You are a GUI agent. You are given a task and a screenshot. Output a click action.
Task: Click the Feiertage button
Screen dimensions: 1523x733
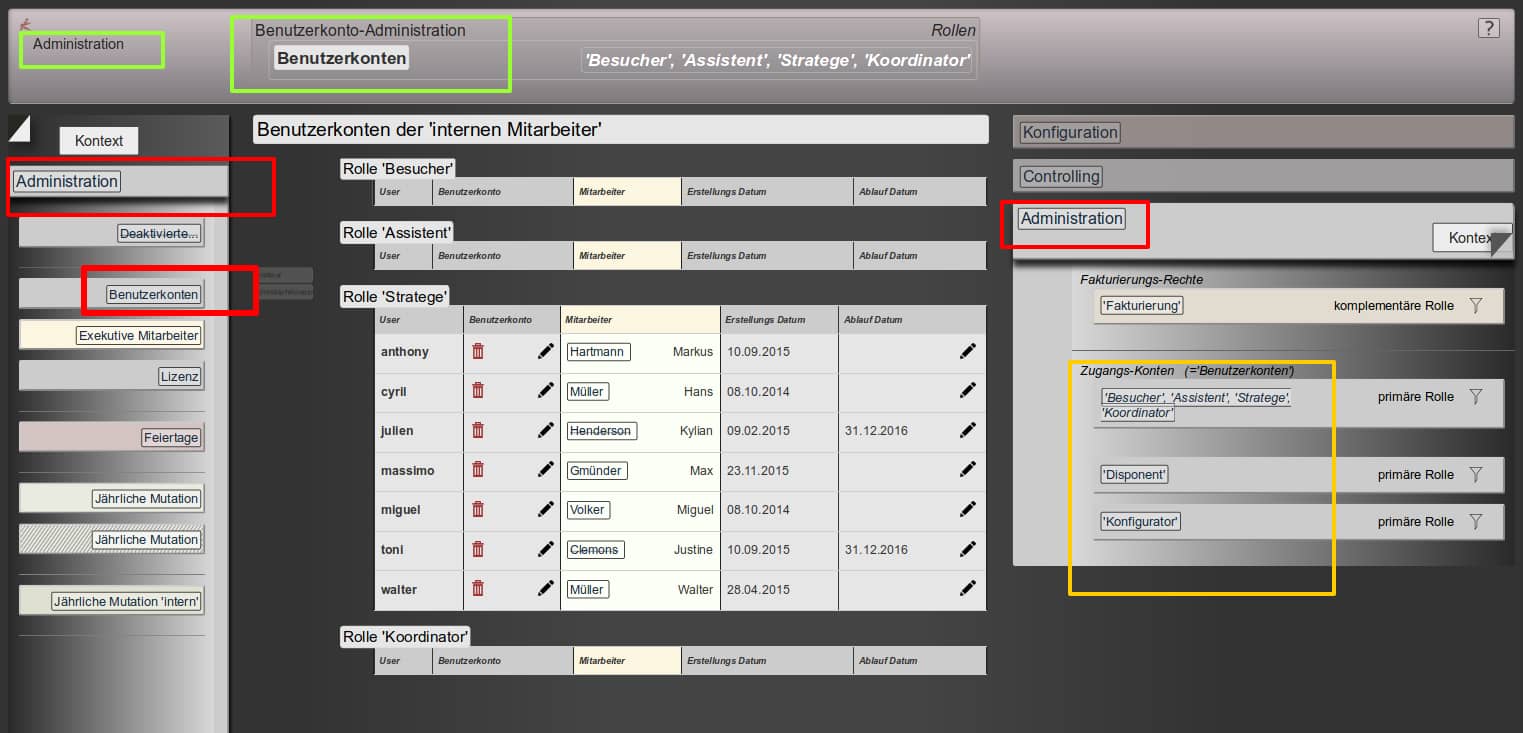[x=171, y=438]
